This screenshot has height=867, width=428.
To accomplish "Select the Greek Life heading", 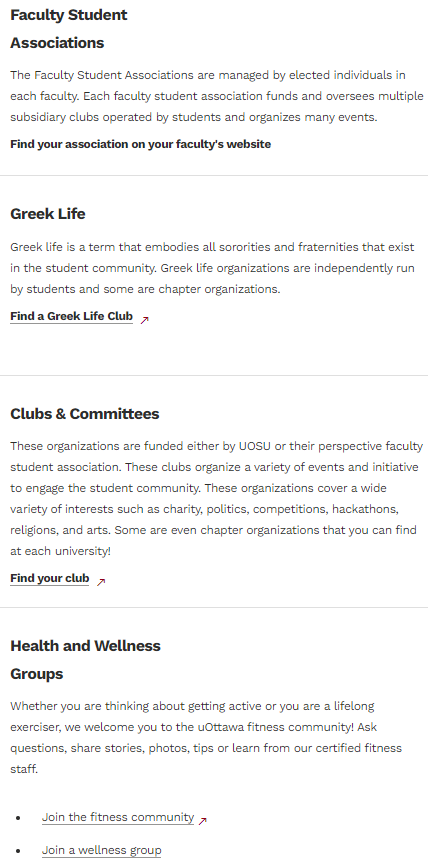I will (x=48, y=214).
